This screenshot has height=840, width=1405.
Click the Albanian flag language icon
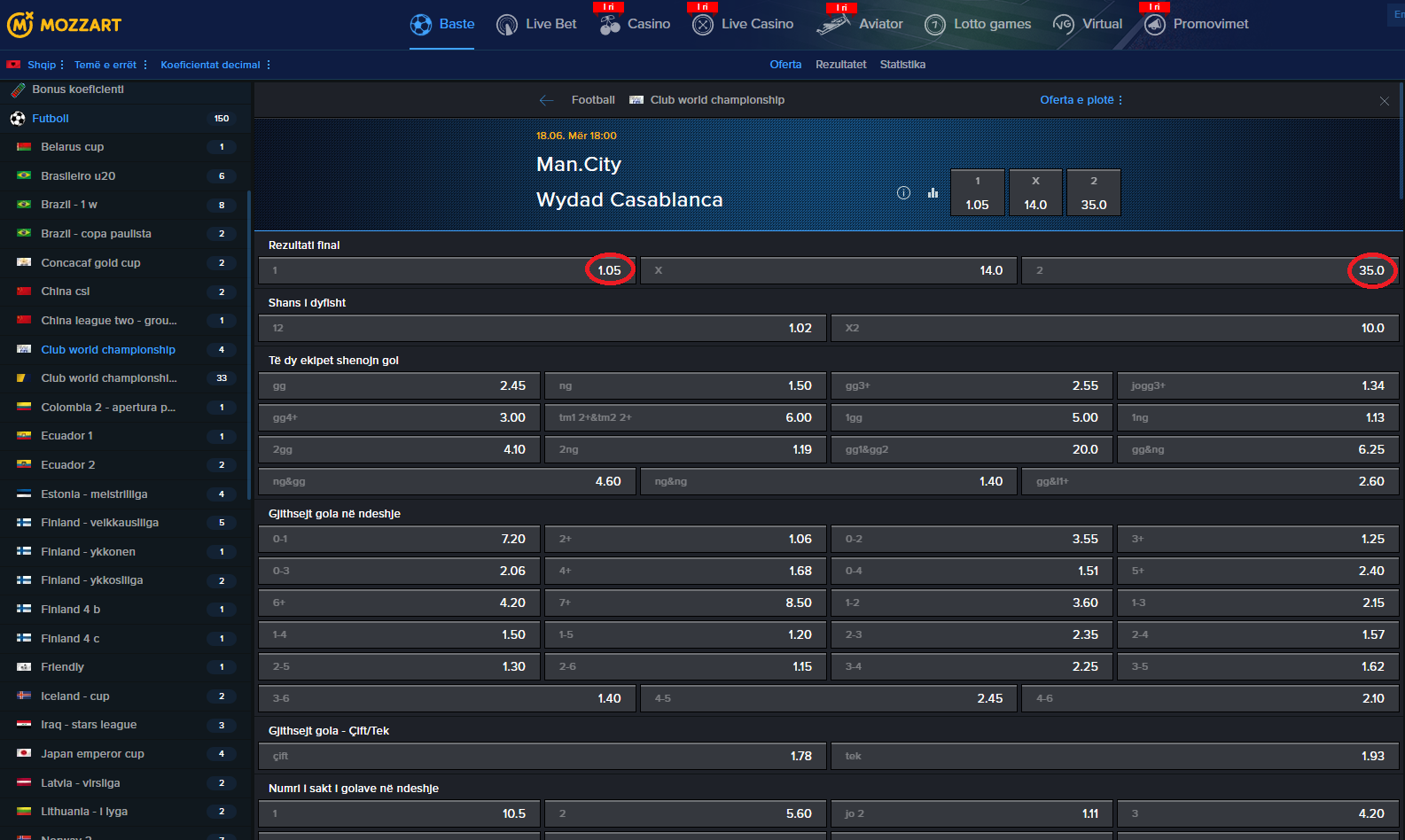[13, 65]
